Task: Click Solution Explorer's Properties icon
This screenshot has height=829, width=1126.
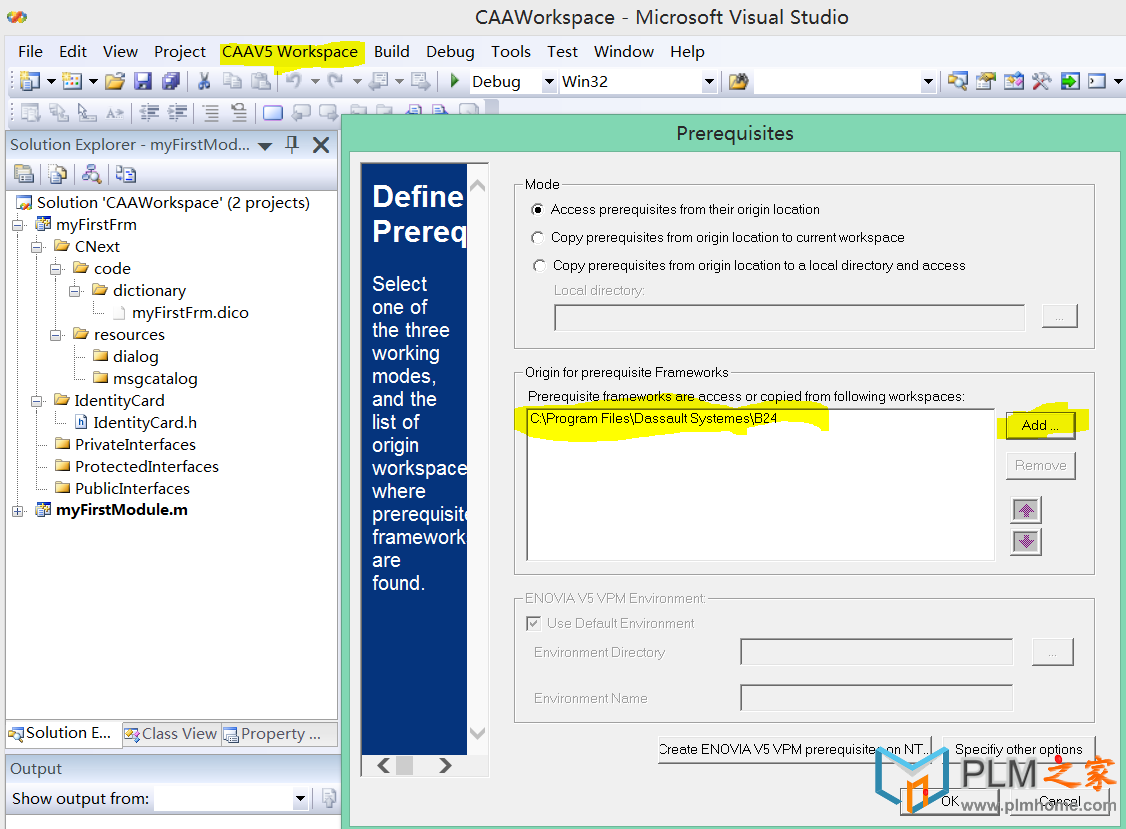Action: click(24, 174)
